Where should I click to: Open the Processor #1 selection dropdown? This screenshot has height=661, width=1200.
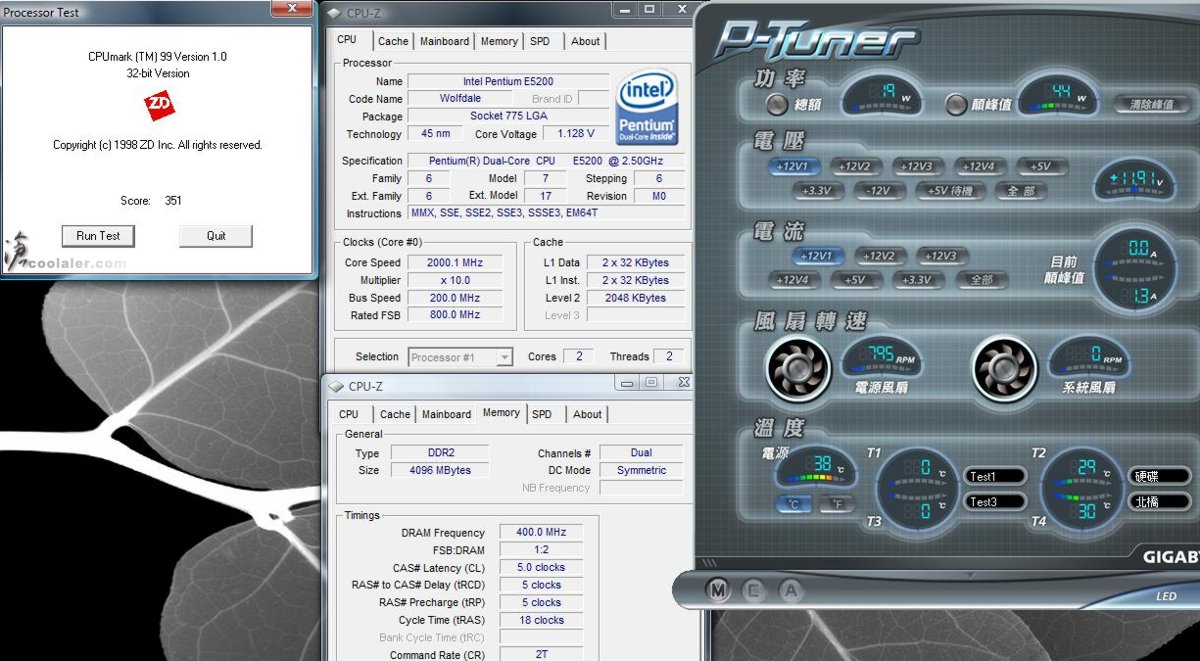click(460, 357)
